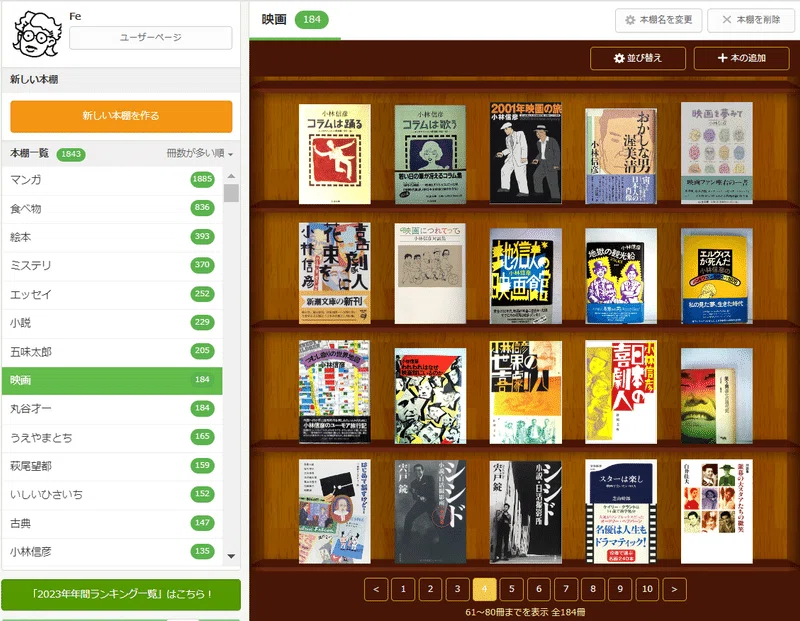800x621 pixels.
Task: Open the 地獄の観光船 cover
Action: point(621,276)
